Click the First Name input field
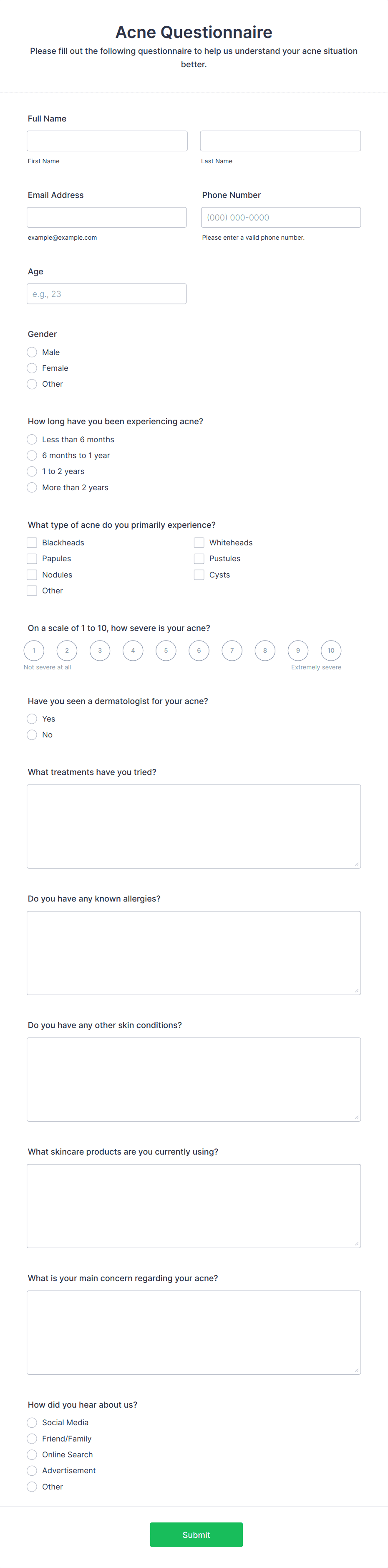388x1568 pixels. point(107,140)
